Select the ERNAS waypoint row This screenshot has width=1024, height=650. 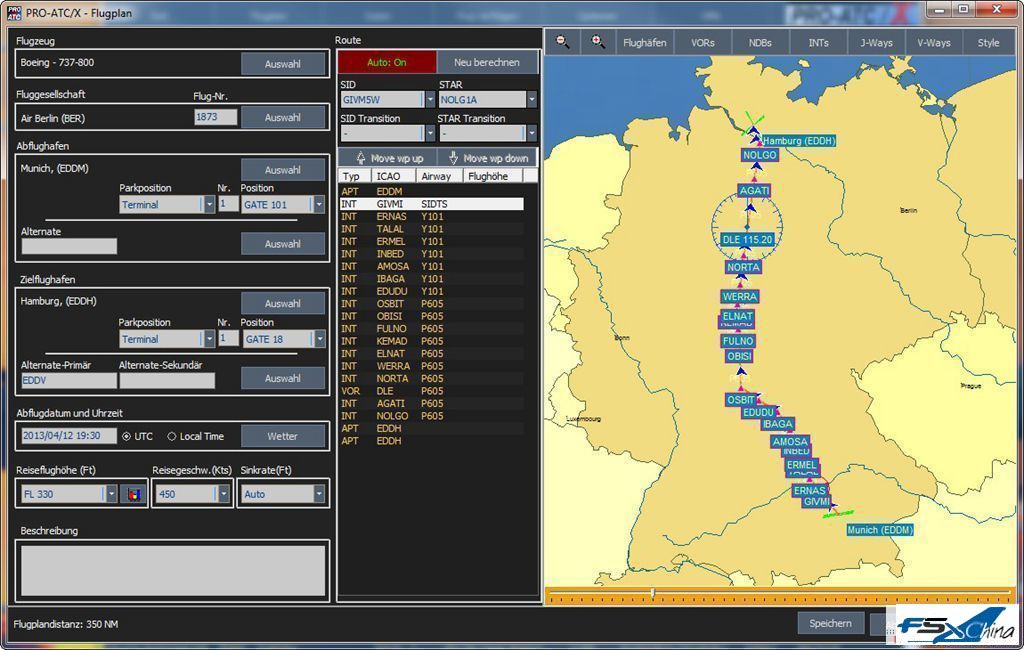(431, 217)
